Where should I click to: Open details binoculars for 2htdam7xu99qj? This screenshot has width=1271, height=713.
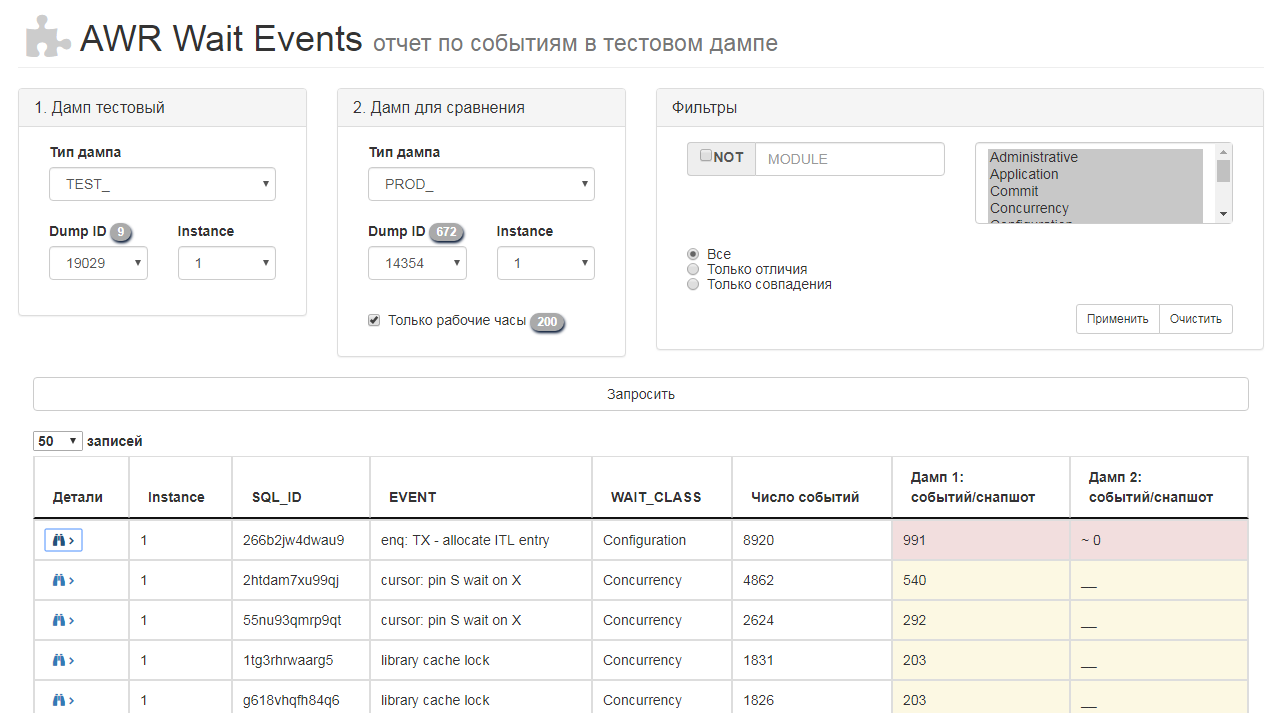[64, 580]
